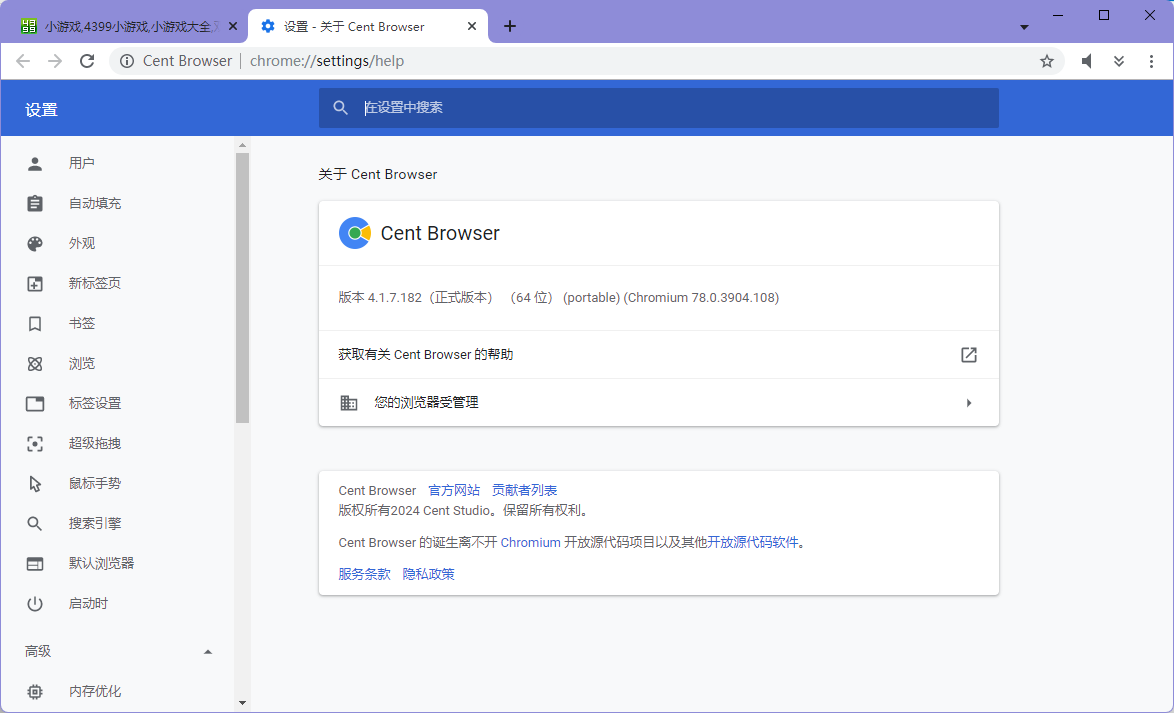The height and width of the screenshot is (713, 1174).
Task: Collapse the Advanced (高级) section
Action: tap(208, 652)
